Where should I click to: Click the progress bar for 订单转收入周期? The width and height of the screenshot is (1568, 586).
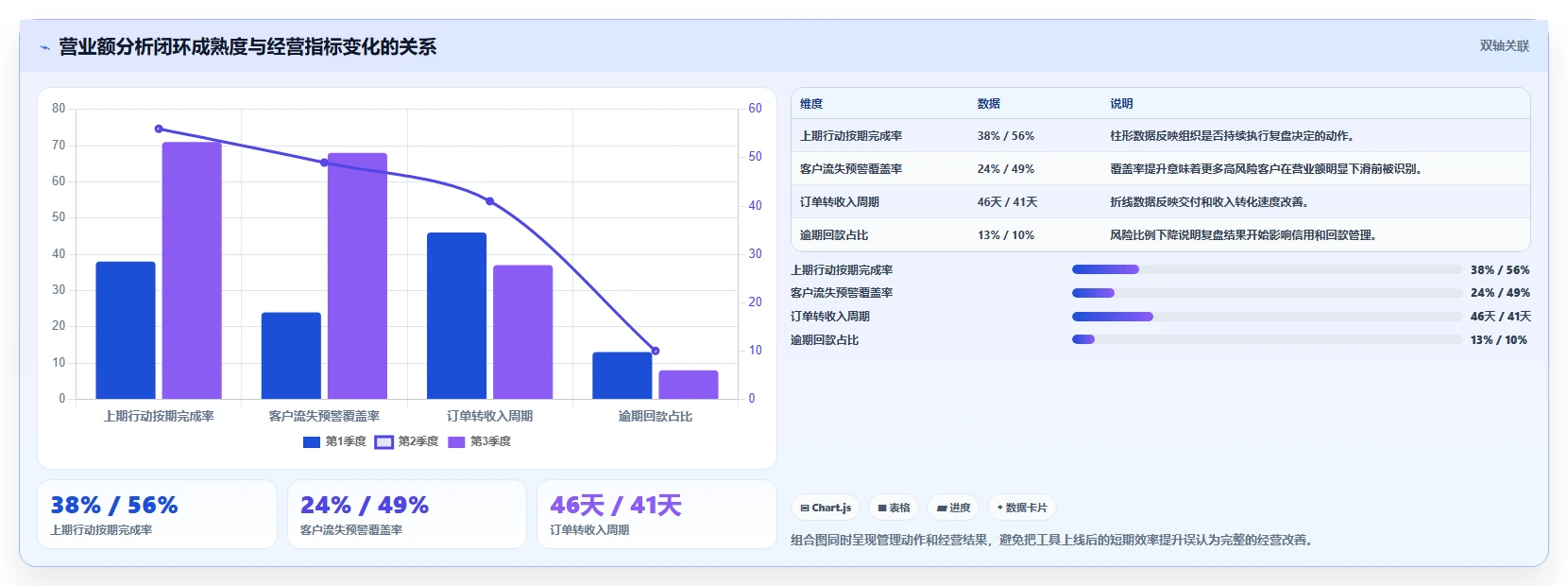(x=1267, y=317)
